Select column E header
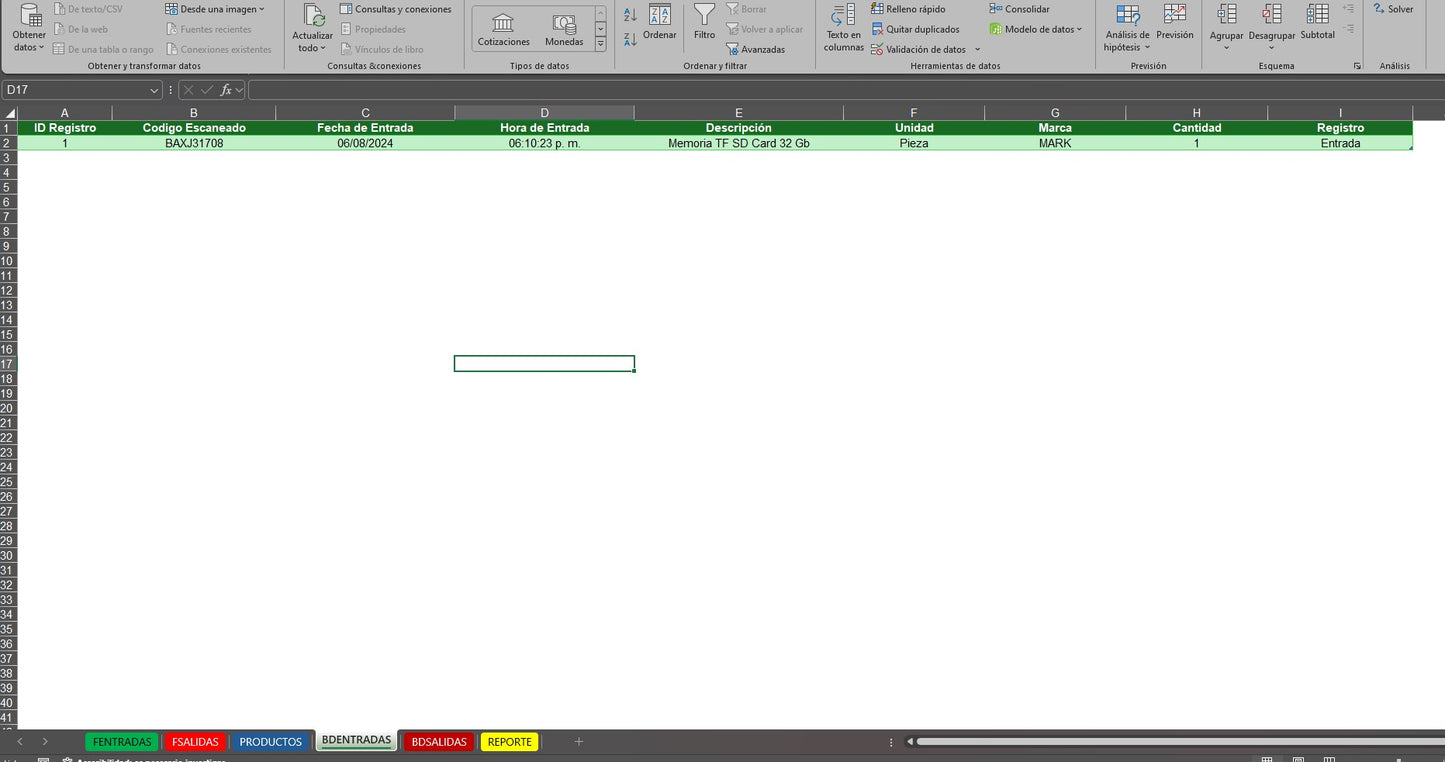This screenshot has height=762, width=1445. pyautogui.click(x=738, y=113)
